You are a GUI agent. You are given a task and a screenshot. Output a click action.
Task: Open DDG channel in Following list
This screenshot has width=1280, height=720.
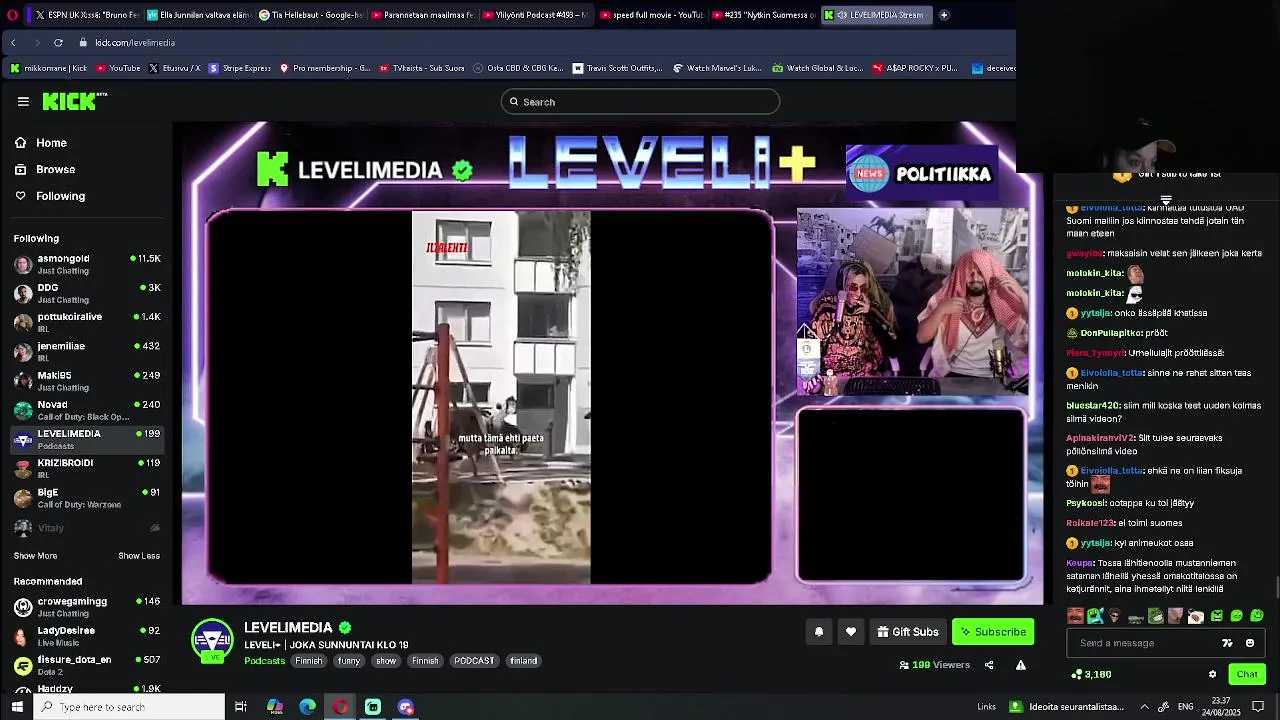coord(87,293)
